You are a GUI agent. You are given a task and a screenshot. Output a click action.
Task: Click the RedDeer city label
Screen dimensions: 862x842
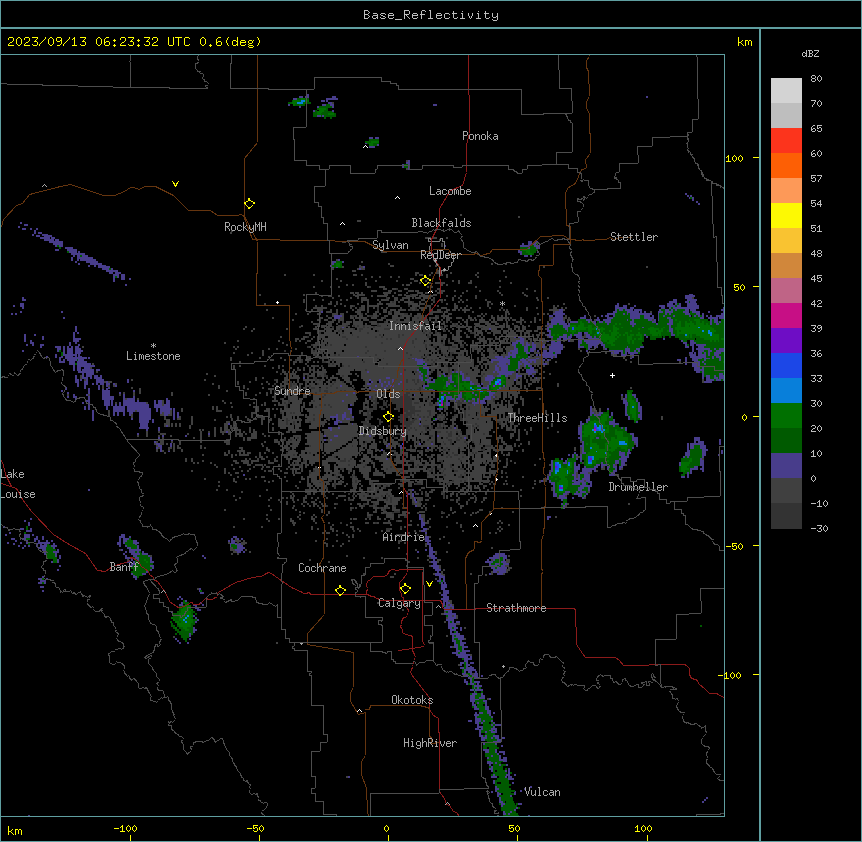pyautogui.click(x=440, y=255)
